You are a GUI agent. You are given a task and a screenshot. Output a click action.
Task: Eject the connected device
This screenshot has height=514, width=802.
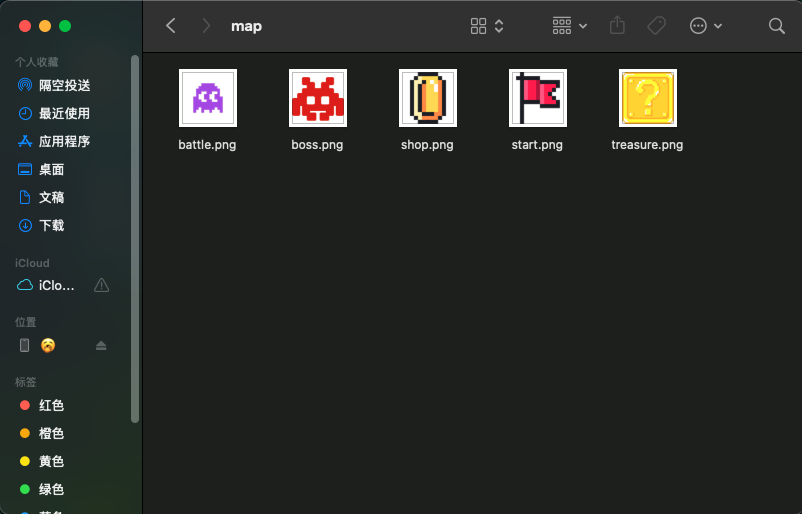coord(101,345)
